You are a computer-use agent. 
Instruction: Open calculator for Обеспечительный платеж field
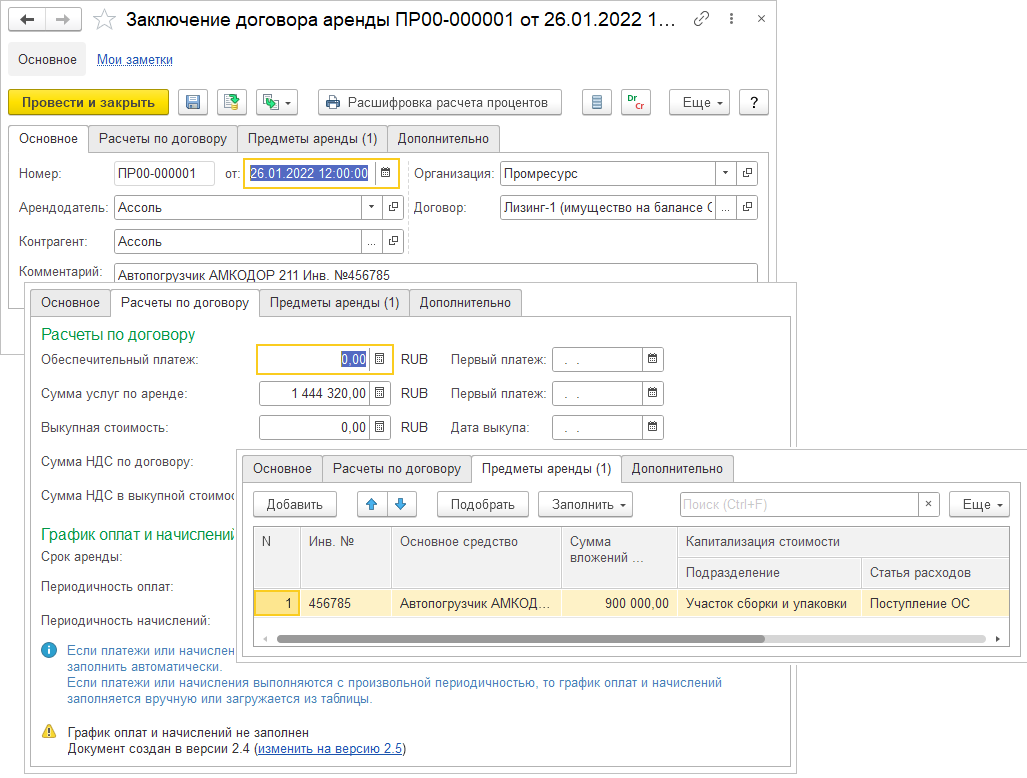[x=380, y=360]
